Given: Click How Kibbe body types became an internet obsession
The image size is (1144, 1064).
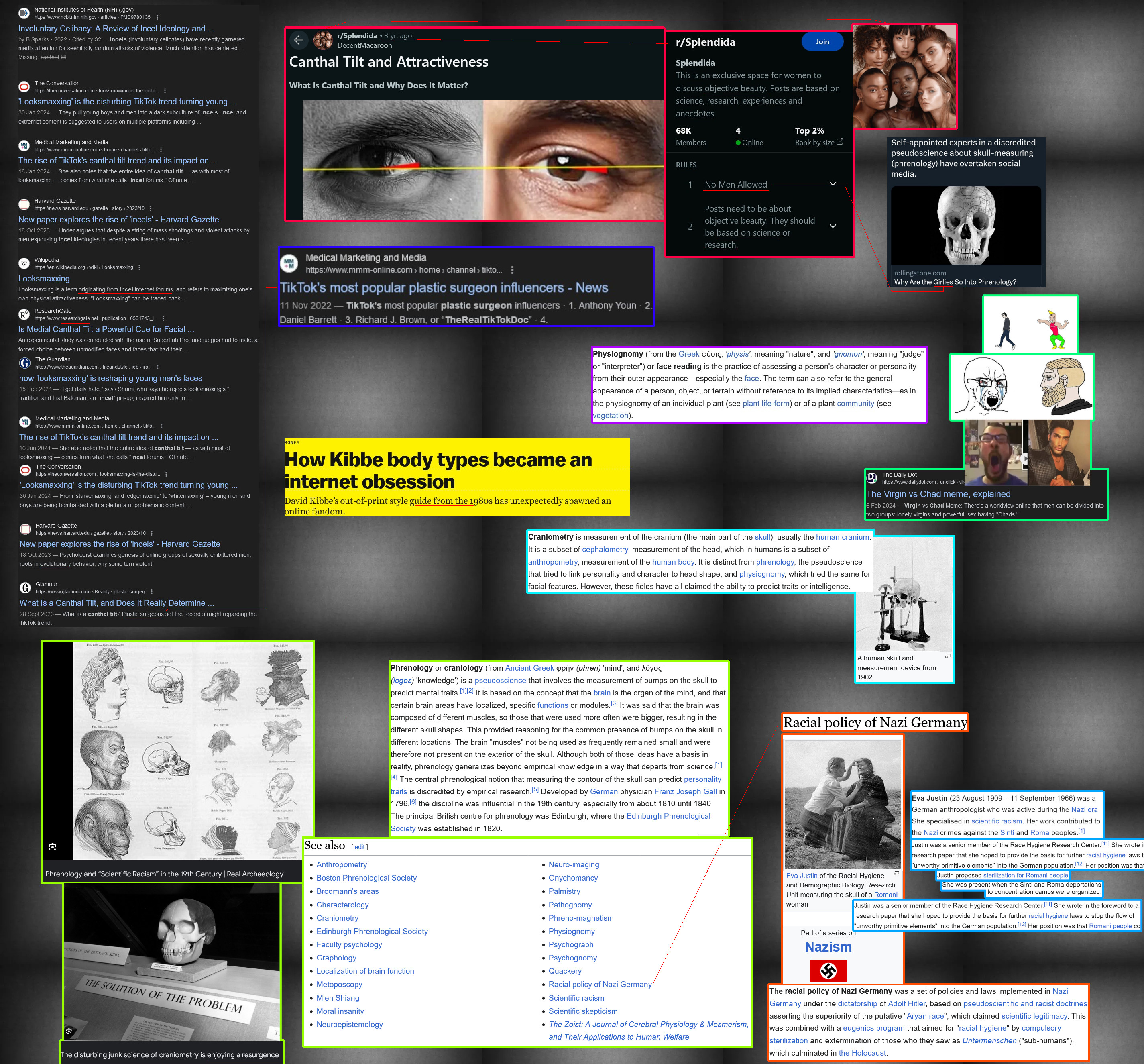Looking at the screenshot, I should (x=438, y=471).
